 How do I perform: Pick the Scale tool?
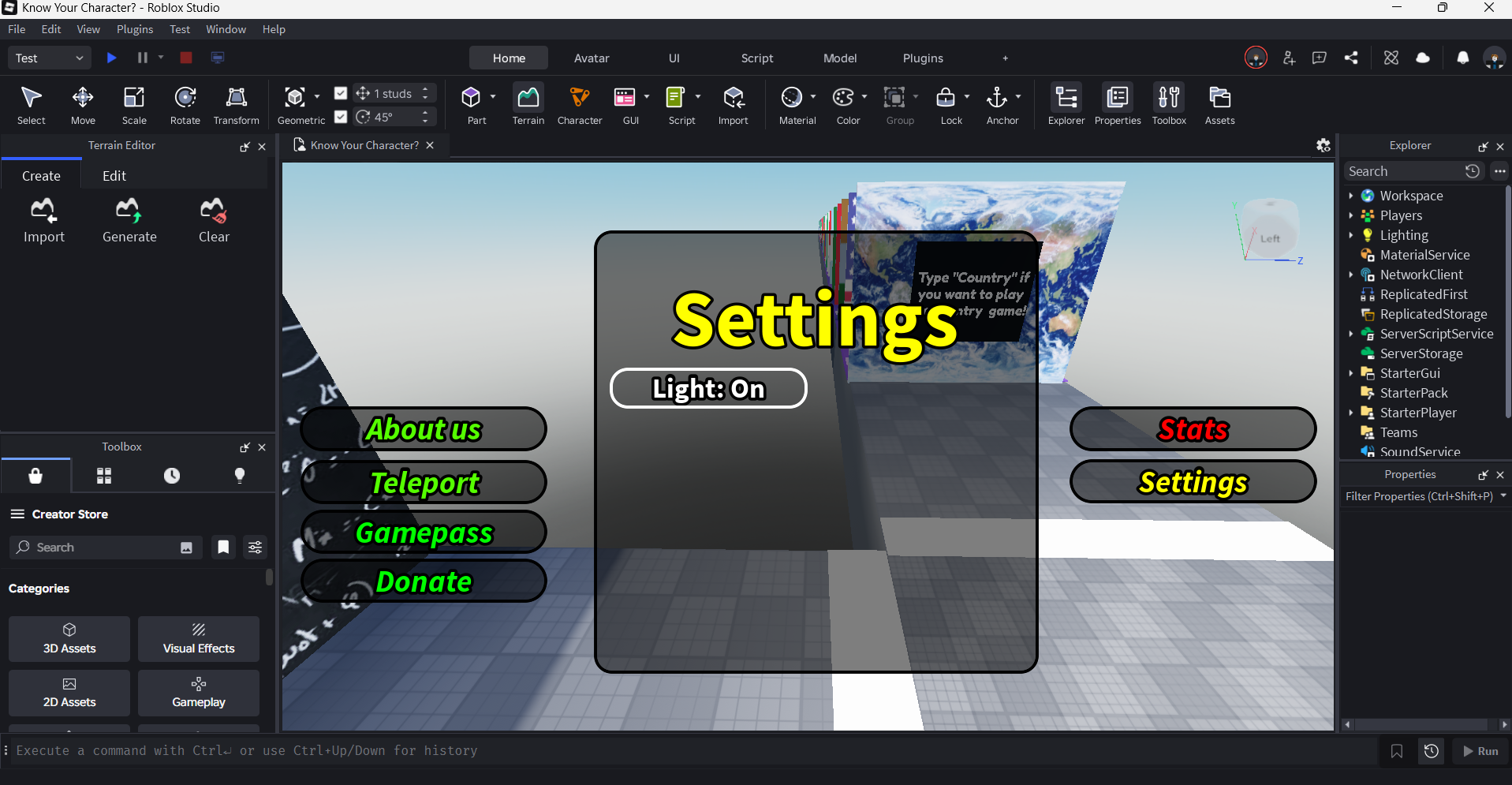pyautogui.click(x=134, y=105)
